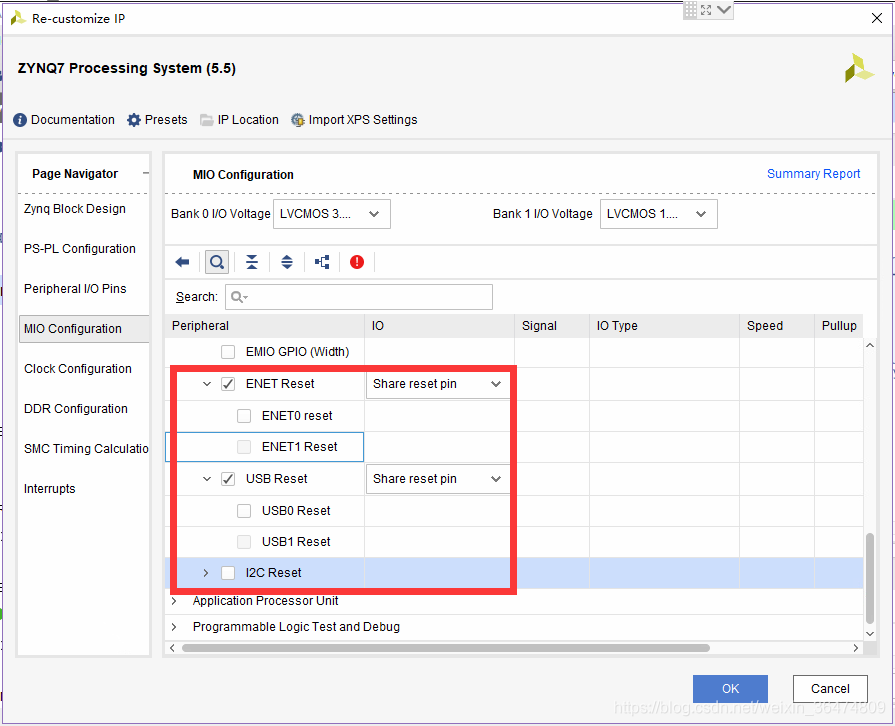Open the Peripheral I/O Pins page
Viewport: 895px width, 726px height.
[75, 289]
